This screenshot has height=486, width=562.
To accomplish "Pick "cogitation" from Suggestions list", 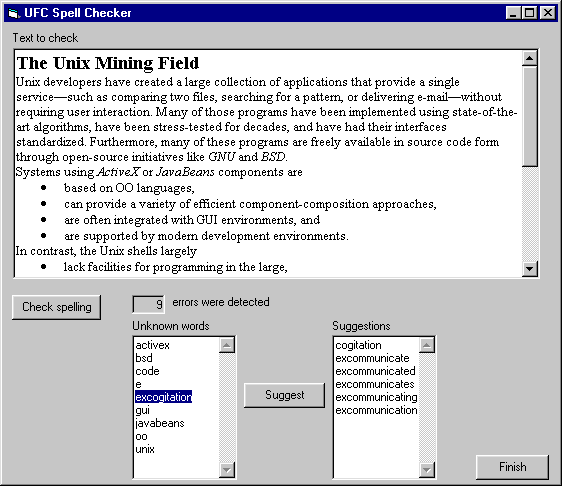I will pos(358,345).
